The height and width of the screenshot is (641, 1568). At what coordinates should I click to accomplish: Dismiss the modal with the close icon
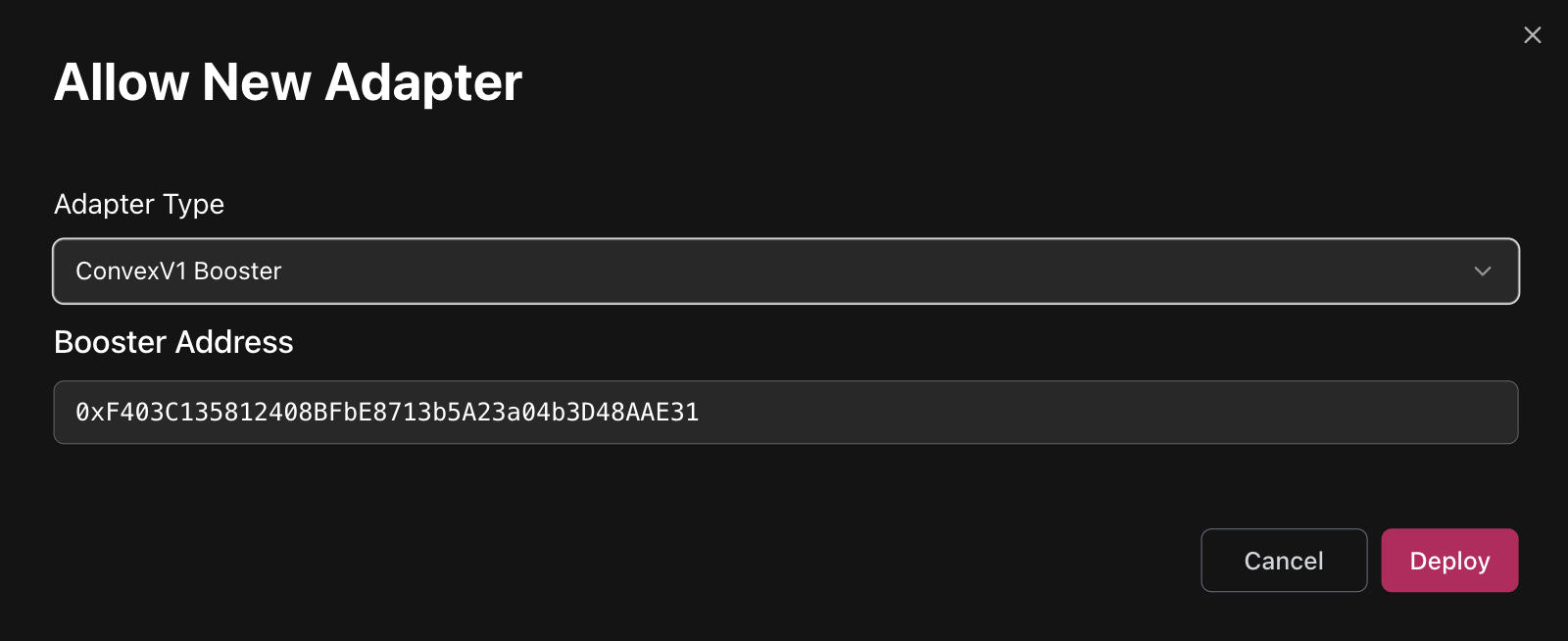coord(1533,35)
